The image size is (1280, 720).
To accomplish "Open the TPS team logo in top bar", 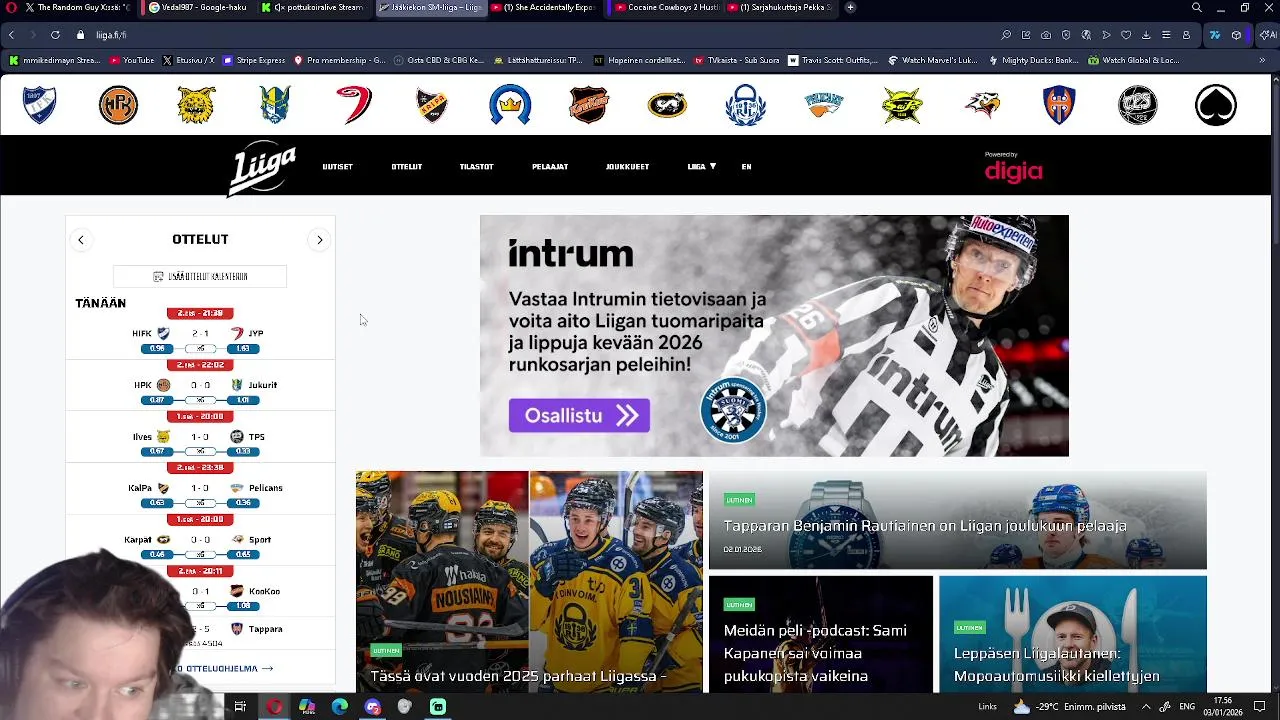I will tap(1137, 105).
